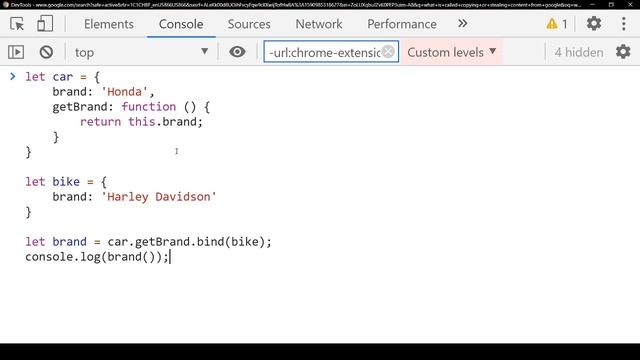Viewport: 640px width, 360px height.
Task: Open the DevTools three-dot menu
Action: coord(624,24)
